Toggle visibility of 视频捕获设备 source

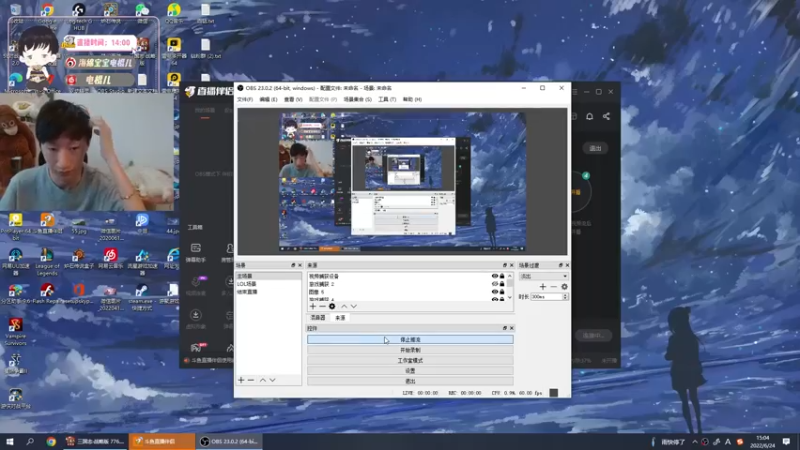pos(494,276)
